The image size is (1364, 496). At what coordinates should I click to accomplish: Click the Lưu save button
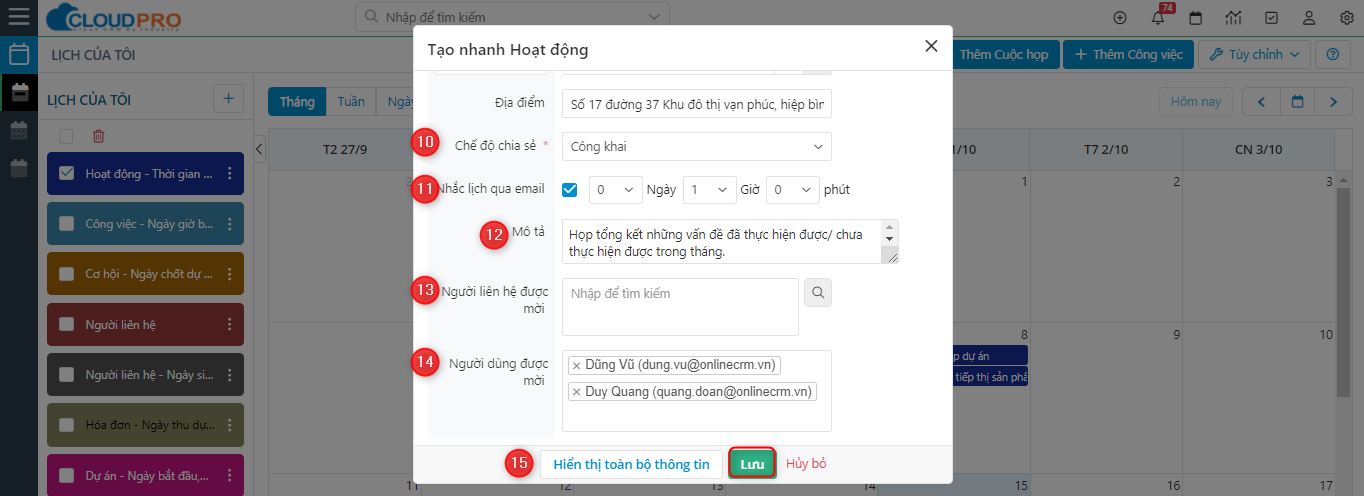pos(752,464)
